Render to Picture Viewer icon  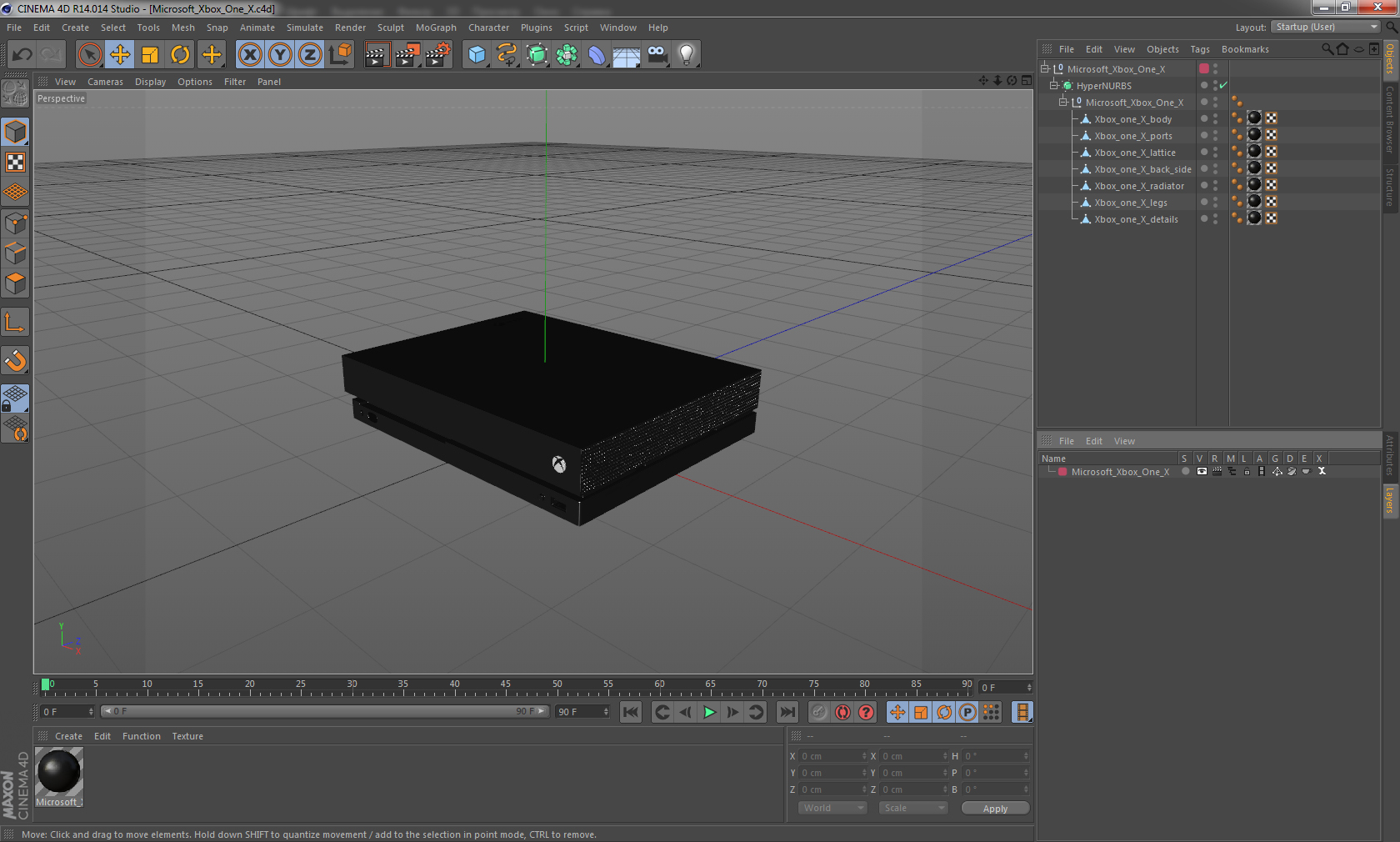click(x=407, y=55)
